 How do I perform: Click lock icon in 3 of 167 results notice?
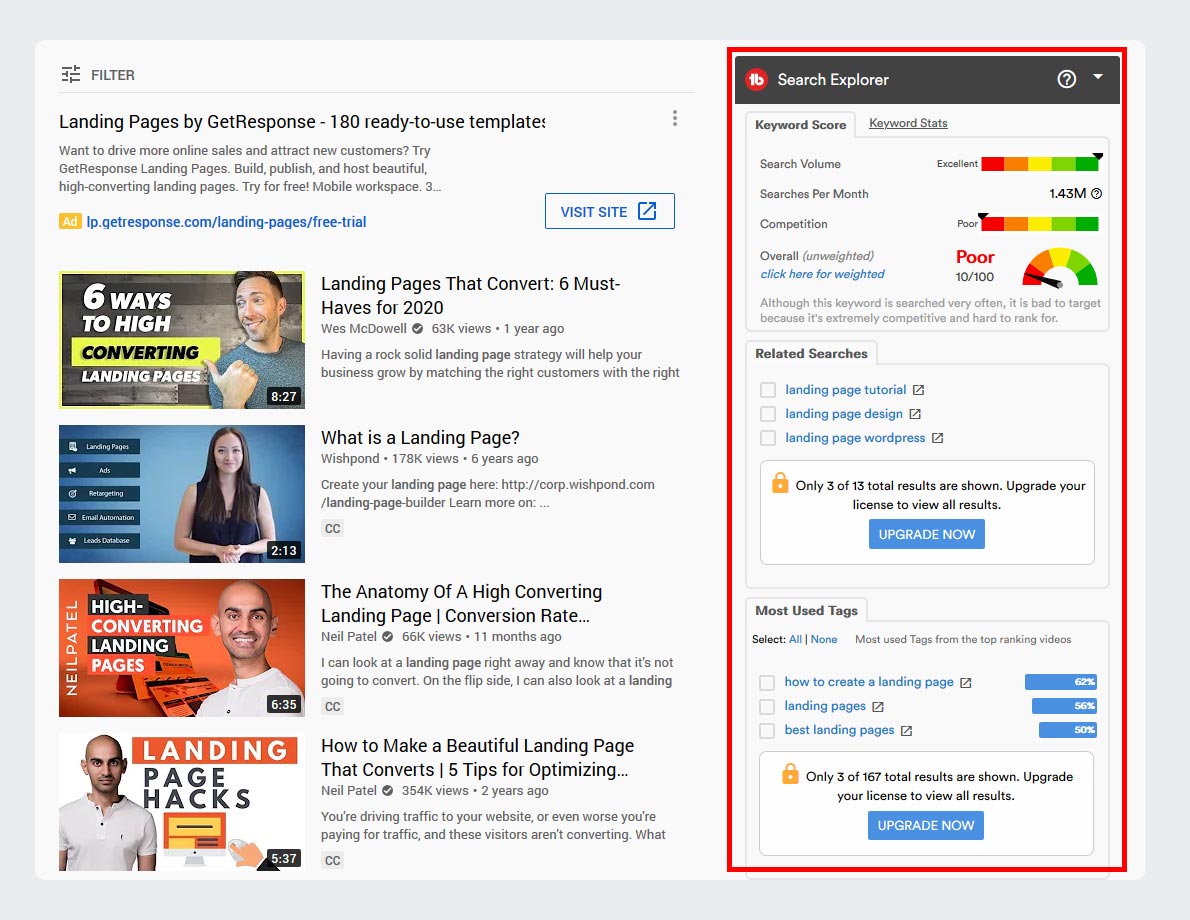790,773
